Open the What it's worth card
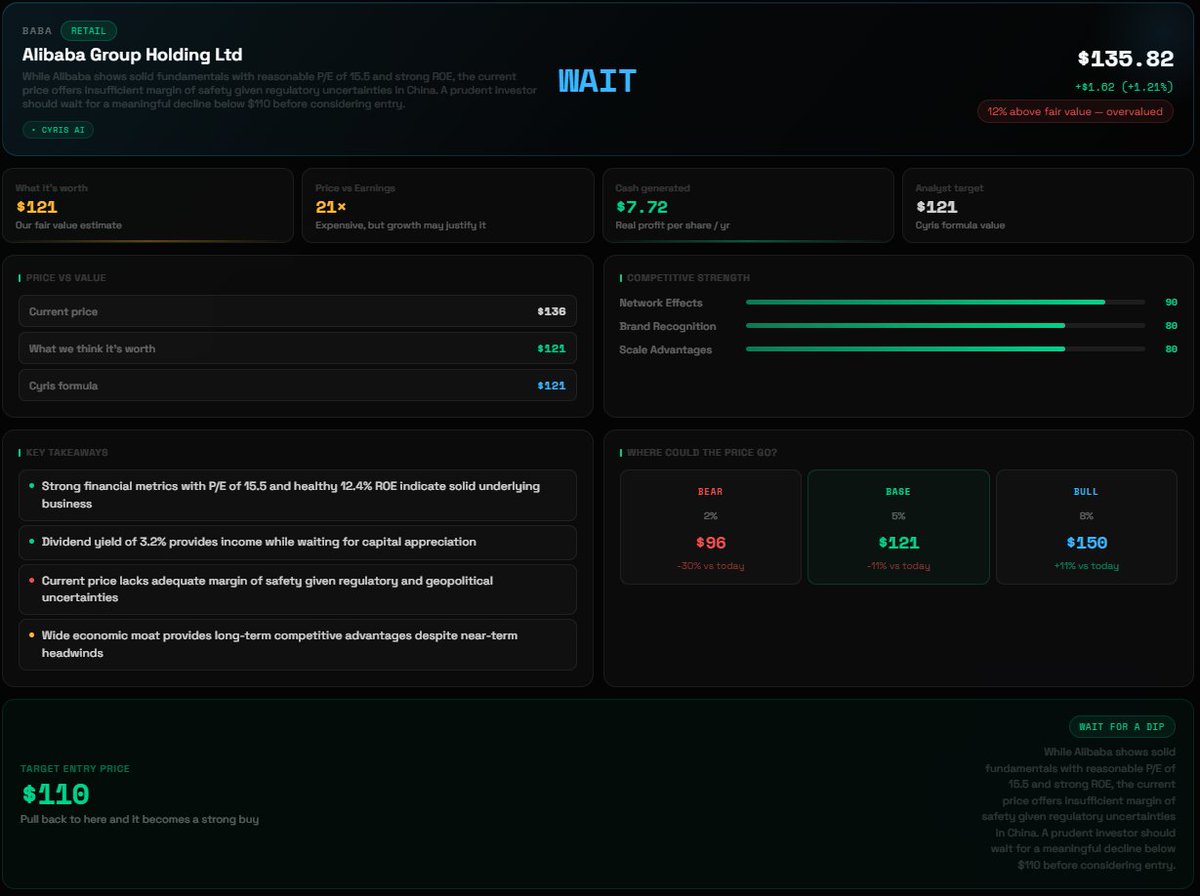Image resolution: width=1200 pixels, height=896 pixels. click(x=148, y=205)
